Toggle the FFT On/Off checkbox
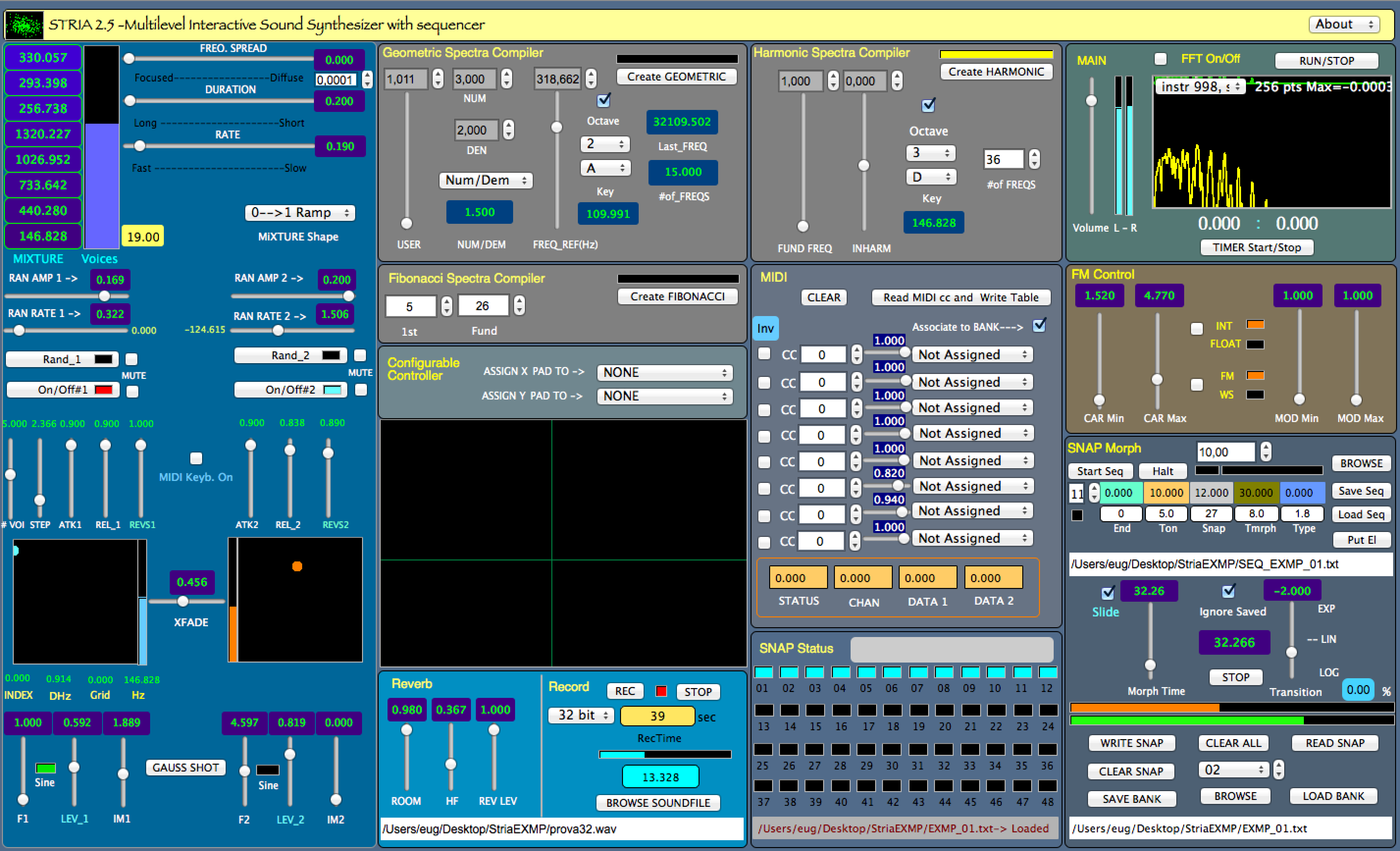This screenshot has width=1400, height=851. (x=1161, y=59)
